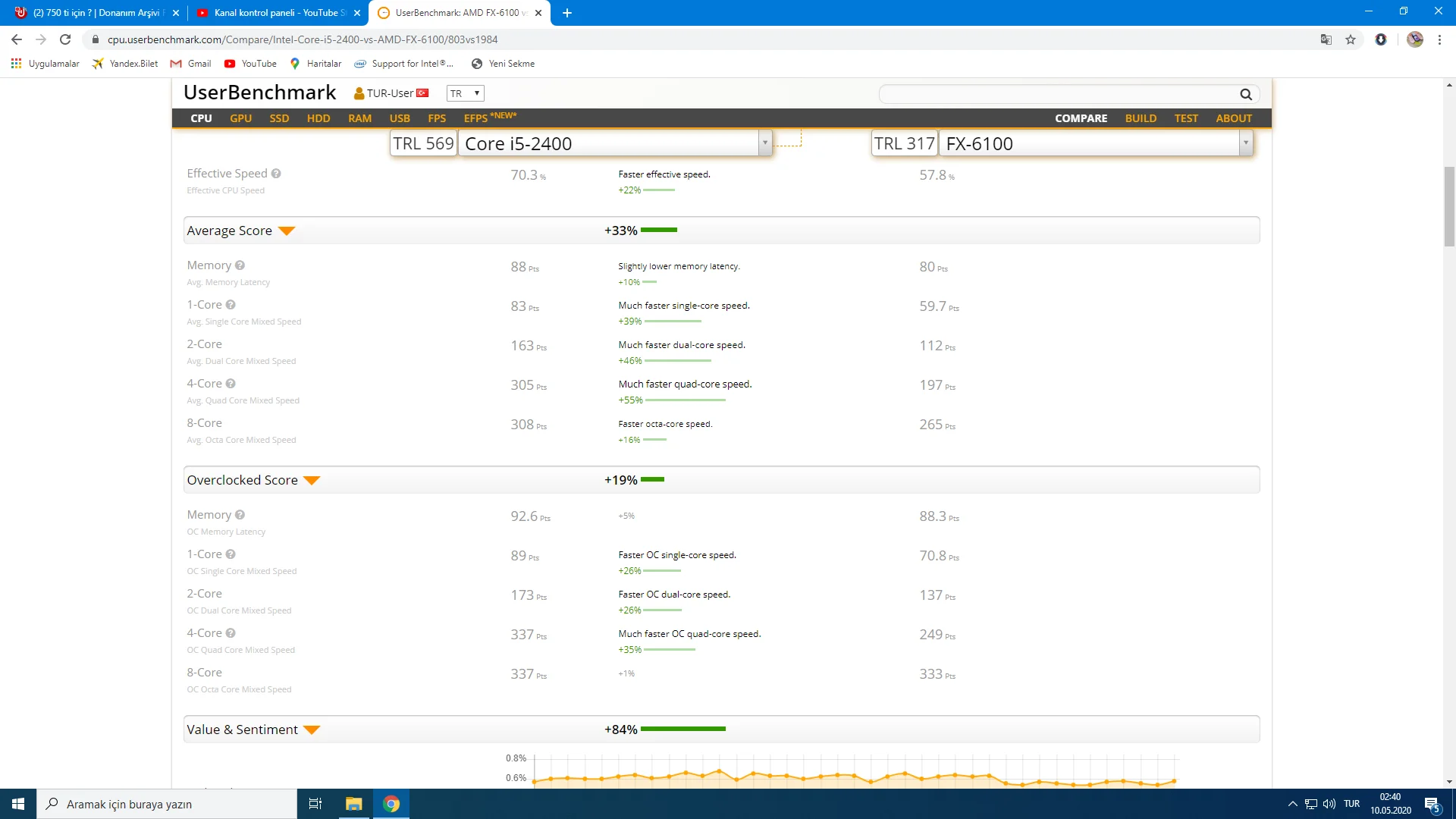The width and height of the screenshot is (1456, 819).
Task: Open the Core i5-2400 CPU selector dropdown
Action: (764, 143)
